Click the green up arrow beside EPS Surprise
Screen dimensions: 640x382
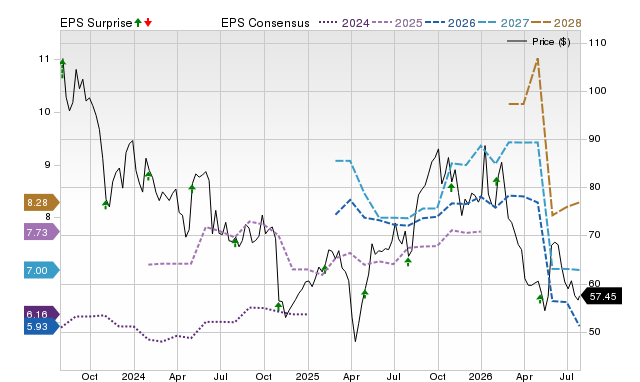[x=138, y=23]
